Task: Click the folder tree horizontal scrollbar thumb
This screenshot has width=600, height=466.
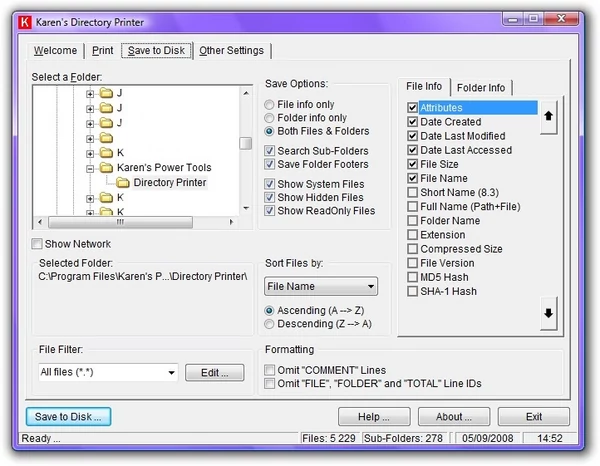Action: [x=120, y=222]
